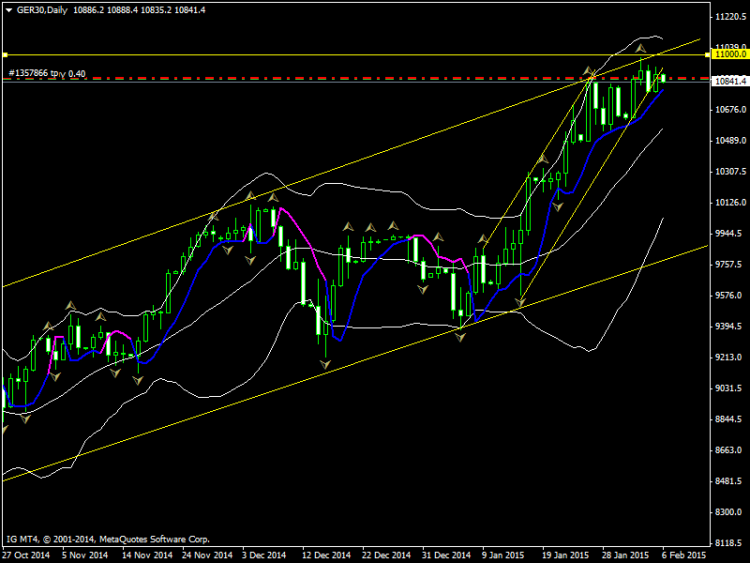This screenshot has height=563, width=750.
Task: Click the 11220.5 price scale label
Action: coord(730,17)
